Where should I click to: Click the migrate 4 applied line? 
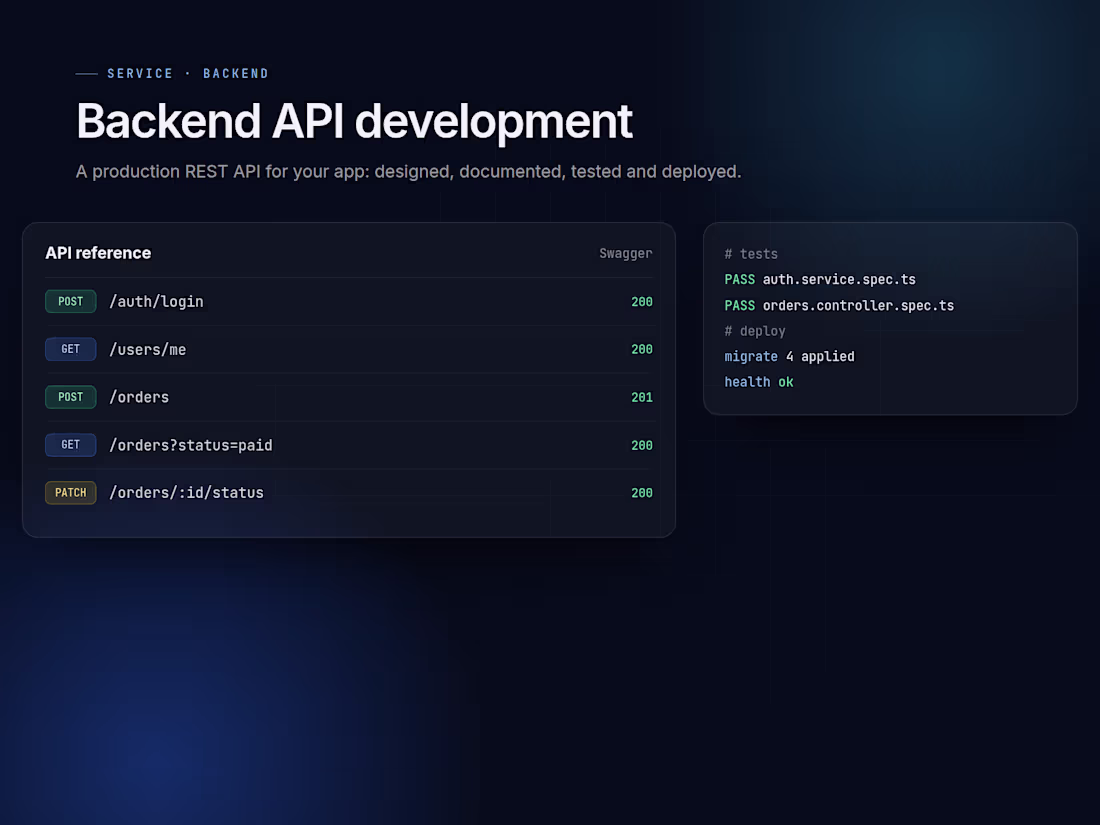[x=789, y=356]
